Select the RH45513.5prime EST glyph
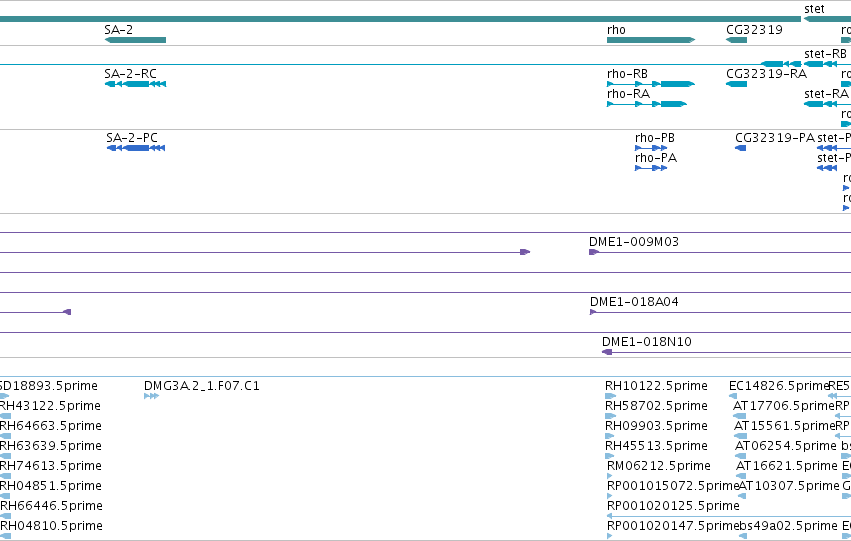The width and height of the screenshot is (851, 541). [x=609, y=456]
